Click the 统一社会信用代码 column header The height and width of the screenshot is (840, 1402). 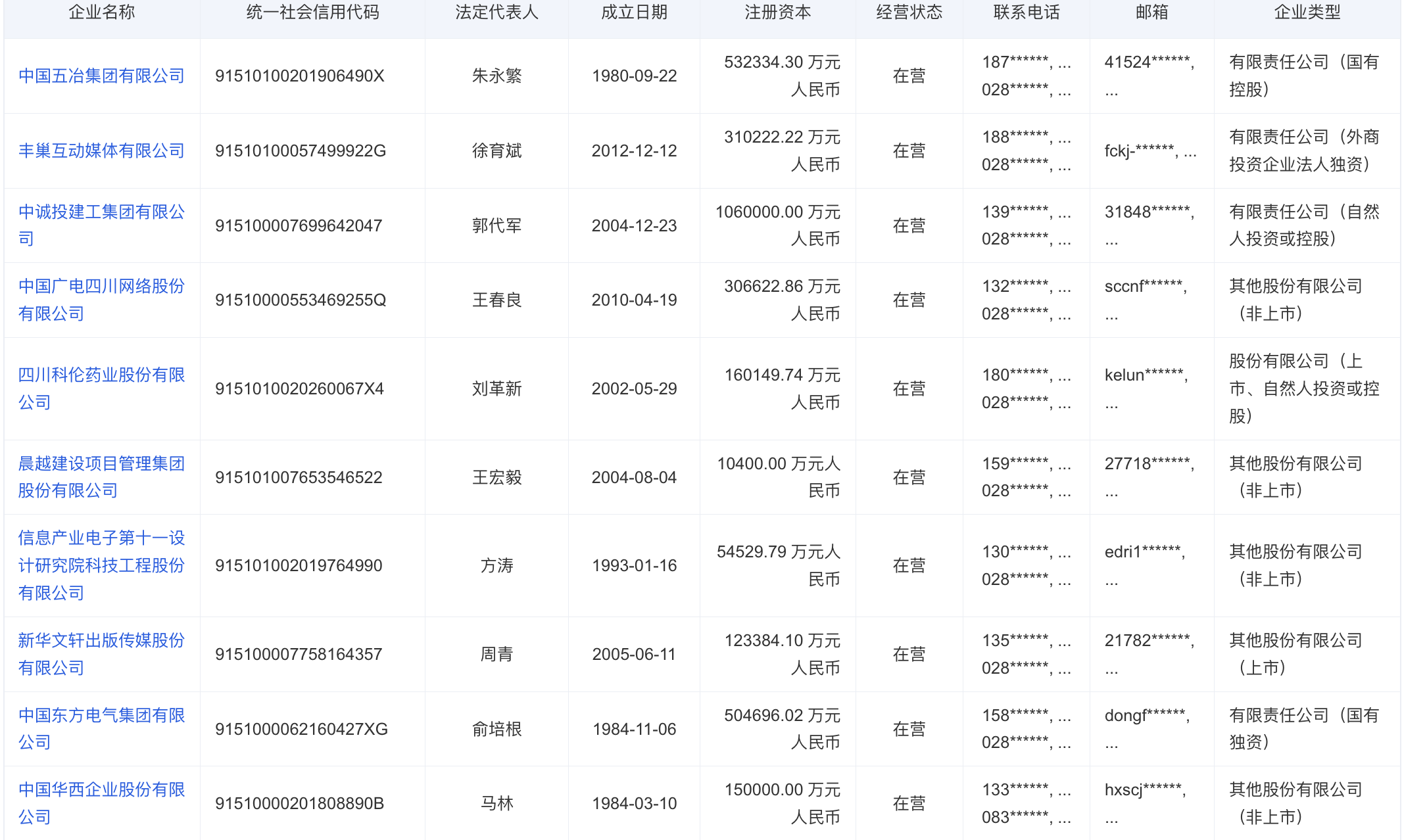312,12
